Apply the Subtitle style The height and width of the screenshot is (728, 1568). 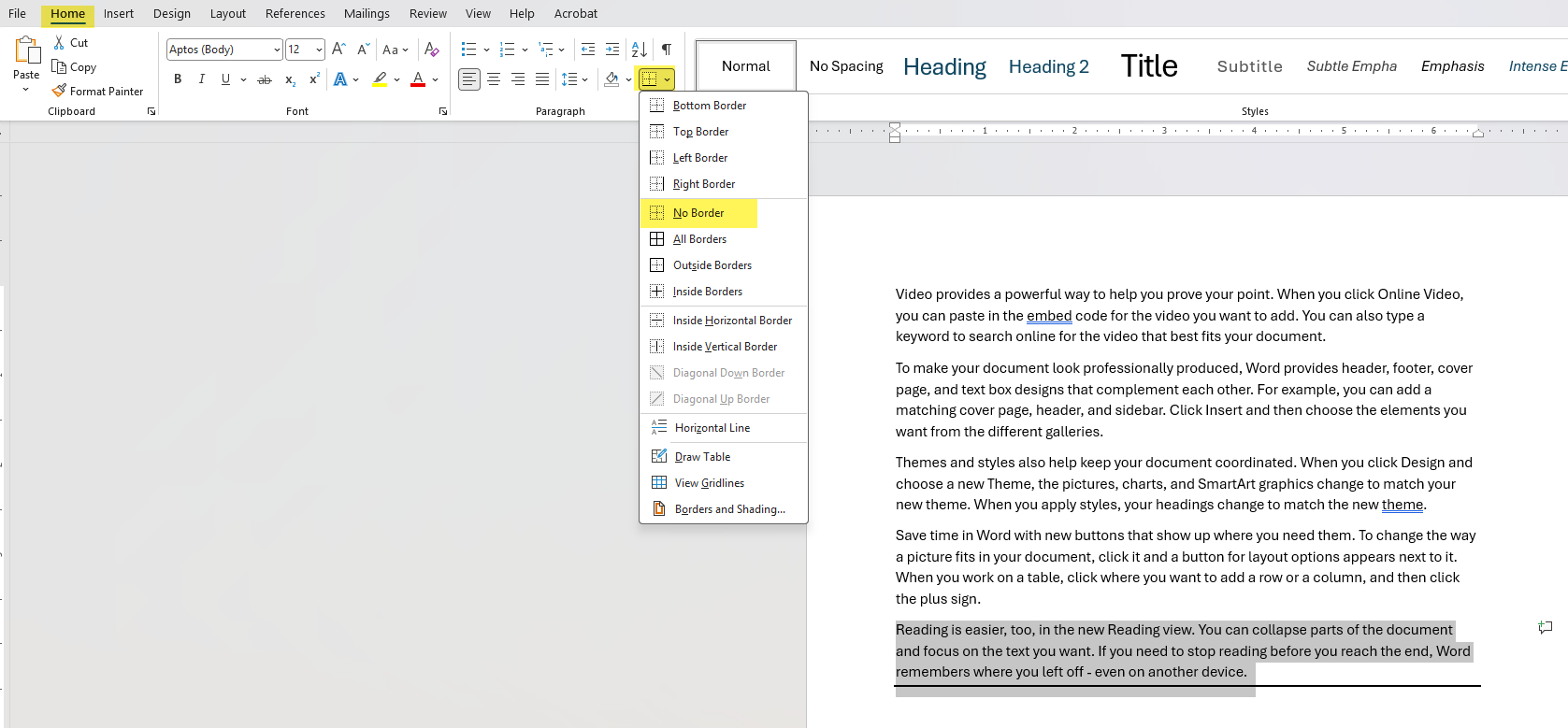coord(1250,66)
